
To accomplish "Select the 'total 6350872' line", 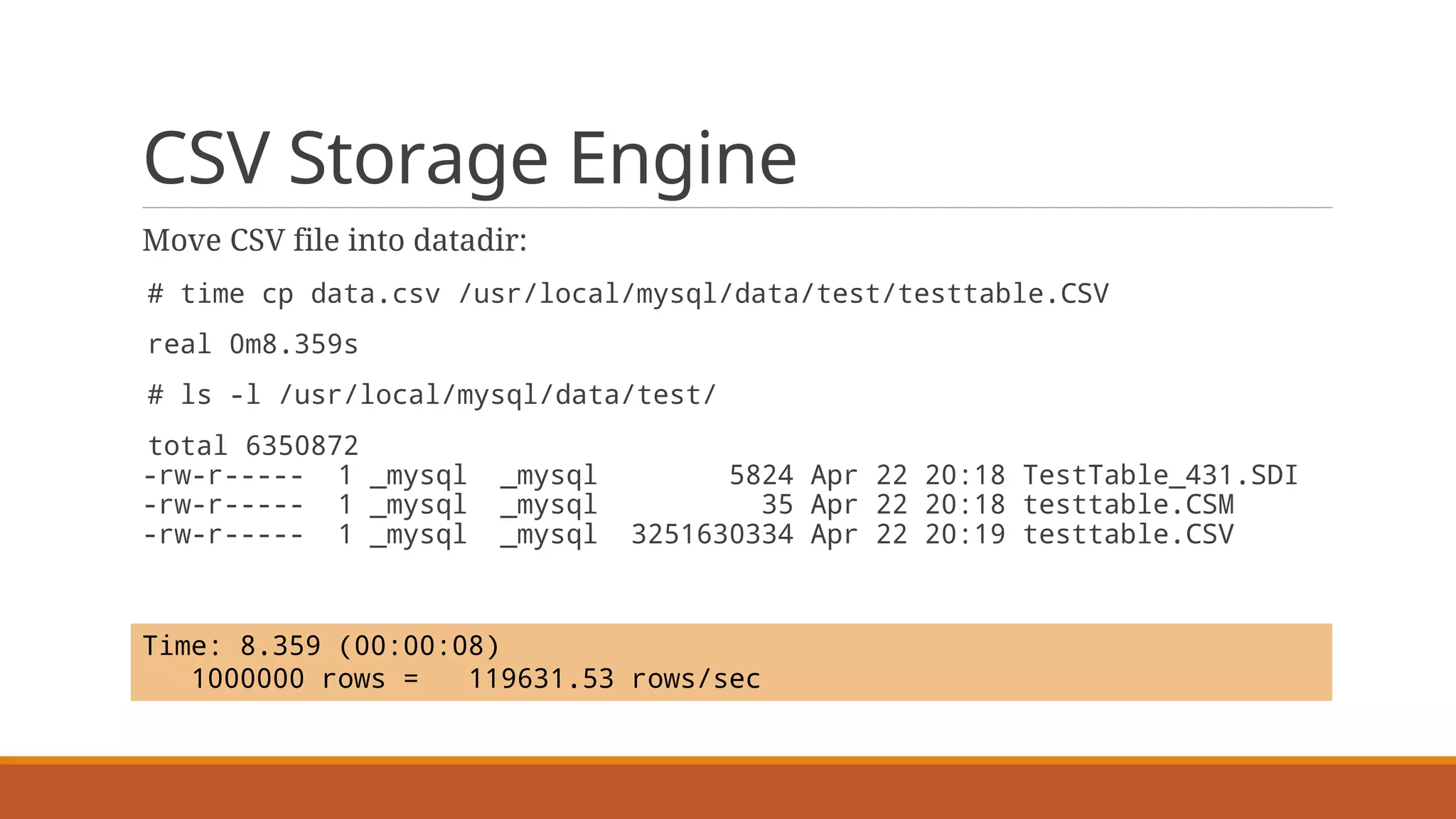I will [x=253, y=446].
